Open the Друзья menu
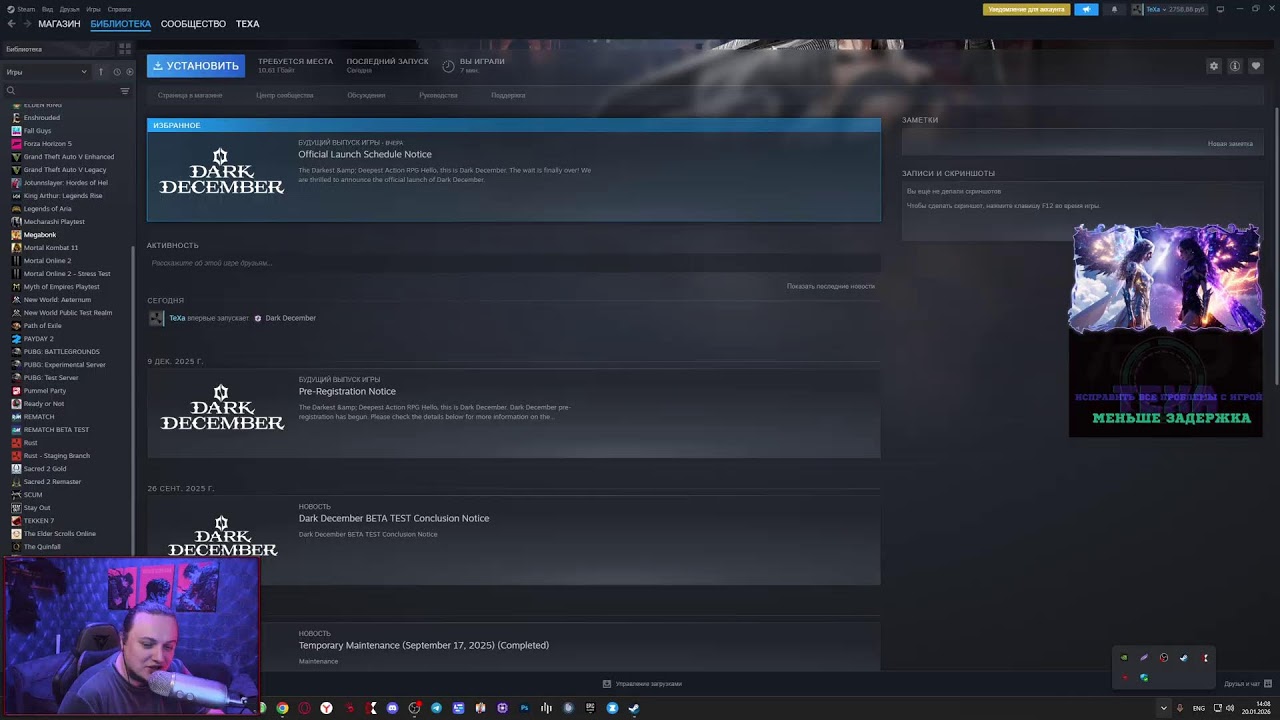This screenshot has width=1280, height=720. coord(69,9)
